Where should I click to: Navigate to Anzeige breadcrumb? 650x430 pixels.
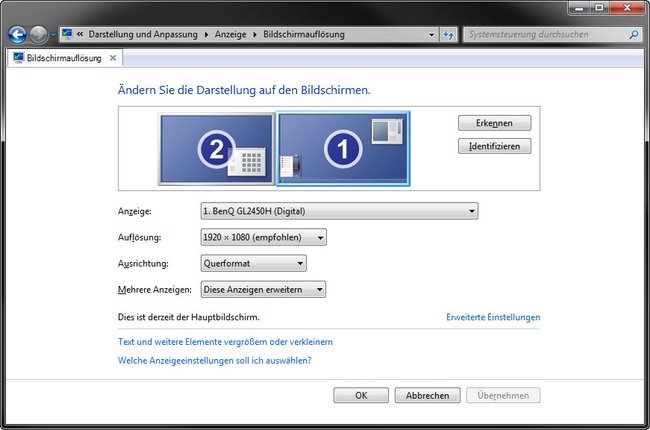[230, 34]
